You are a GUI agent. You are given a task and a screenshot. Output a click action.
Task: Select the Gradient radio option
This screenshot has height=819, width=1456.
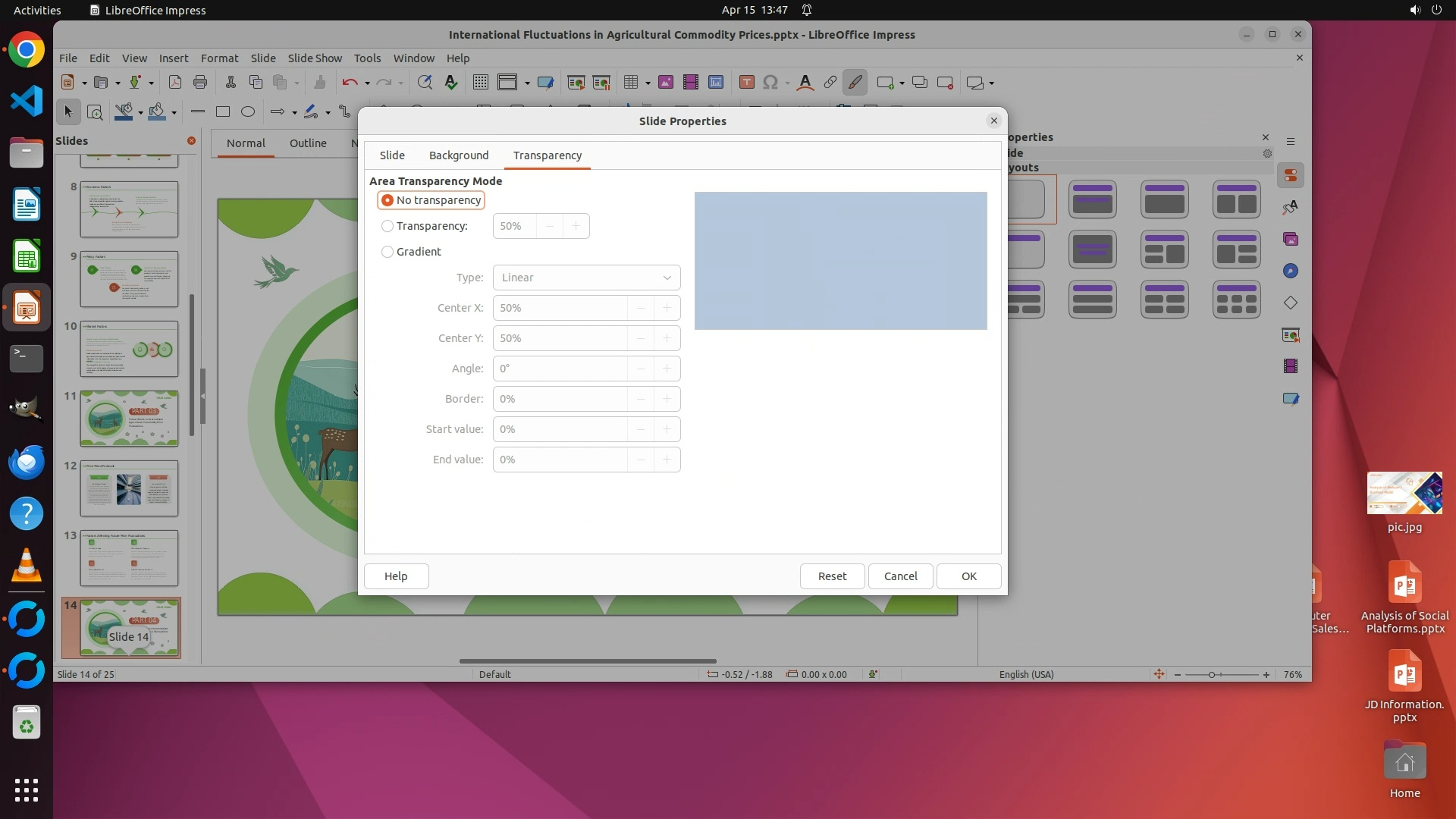(388, 252)
